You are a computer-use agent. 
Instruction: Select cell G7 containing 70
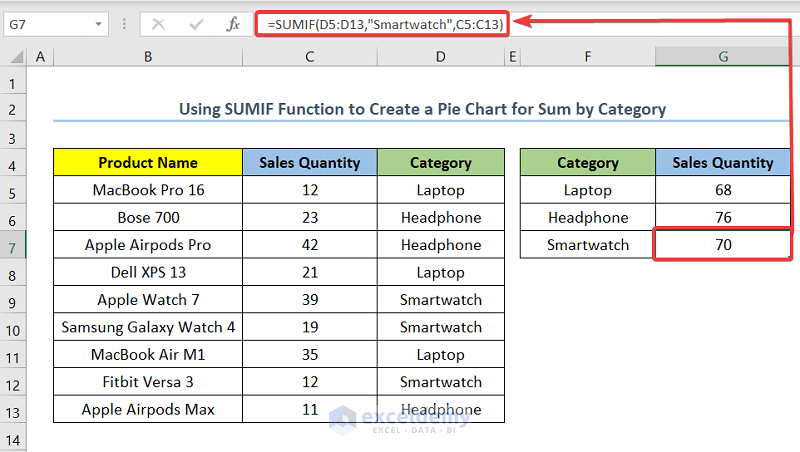coord(722,245)
